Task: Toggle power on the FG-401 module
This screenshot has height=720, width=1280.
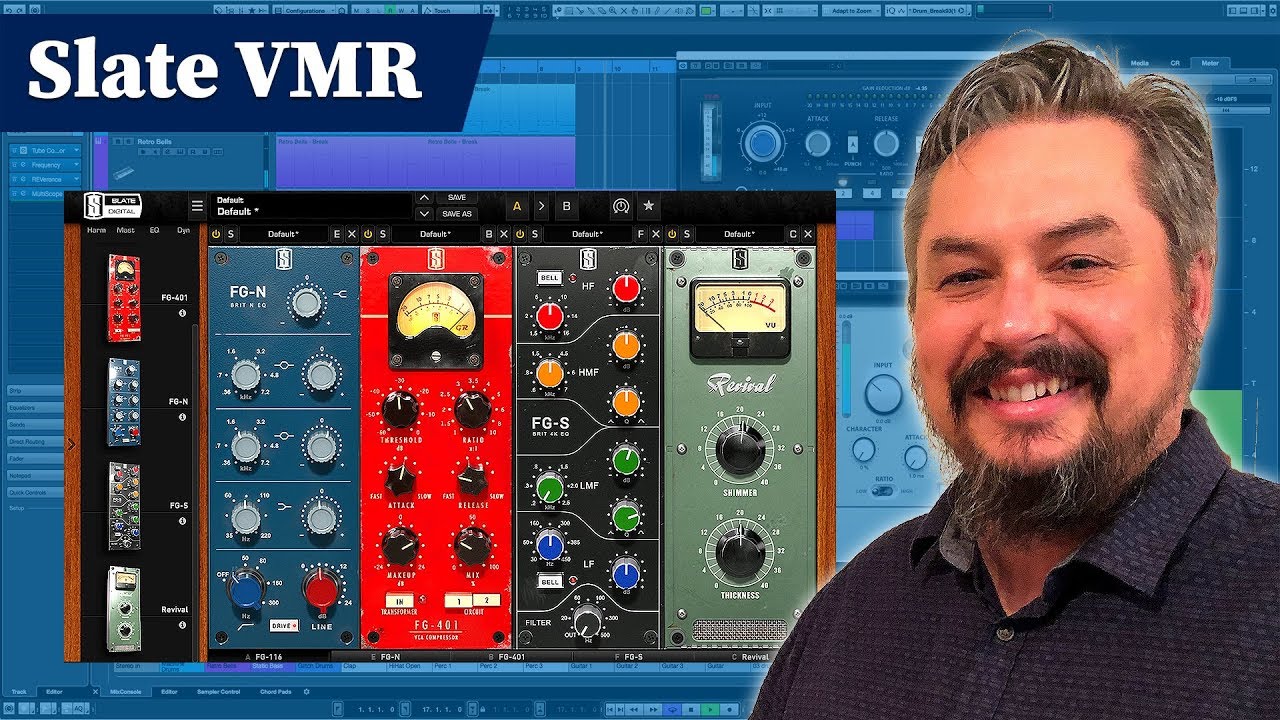Action: click(368, 234)
